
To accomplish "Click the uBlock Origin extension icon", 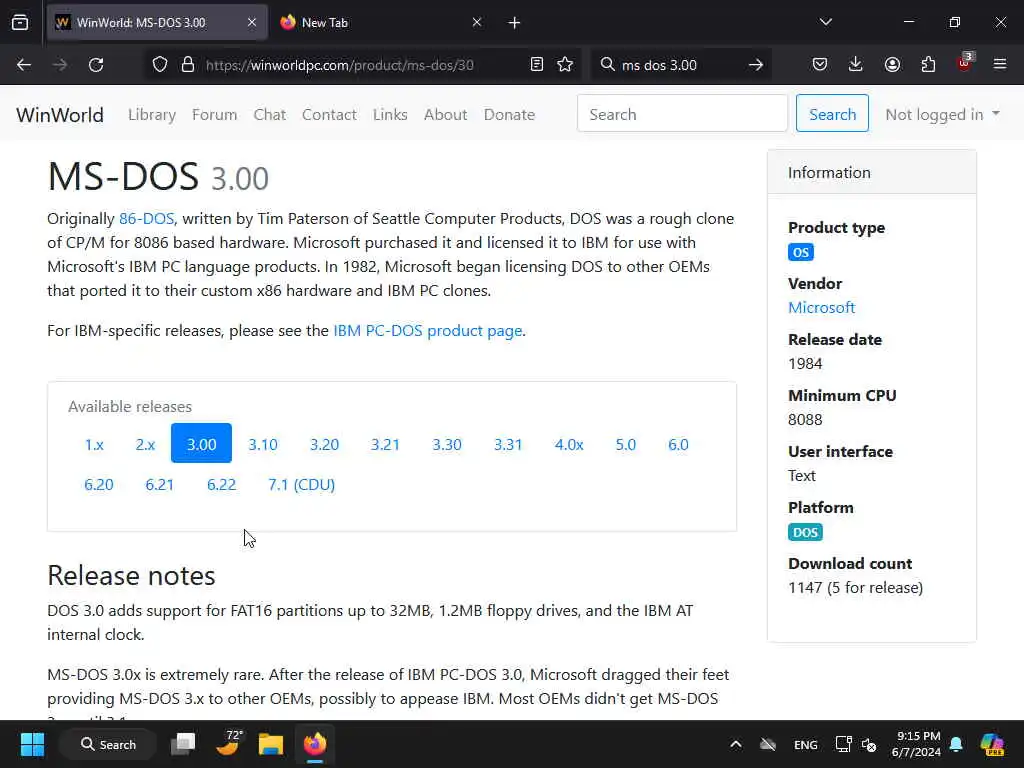I will click(x=965, y=63).
